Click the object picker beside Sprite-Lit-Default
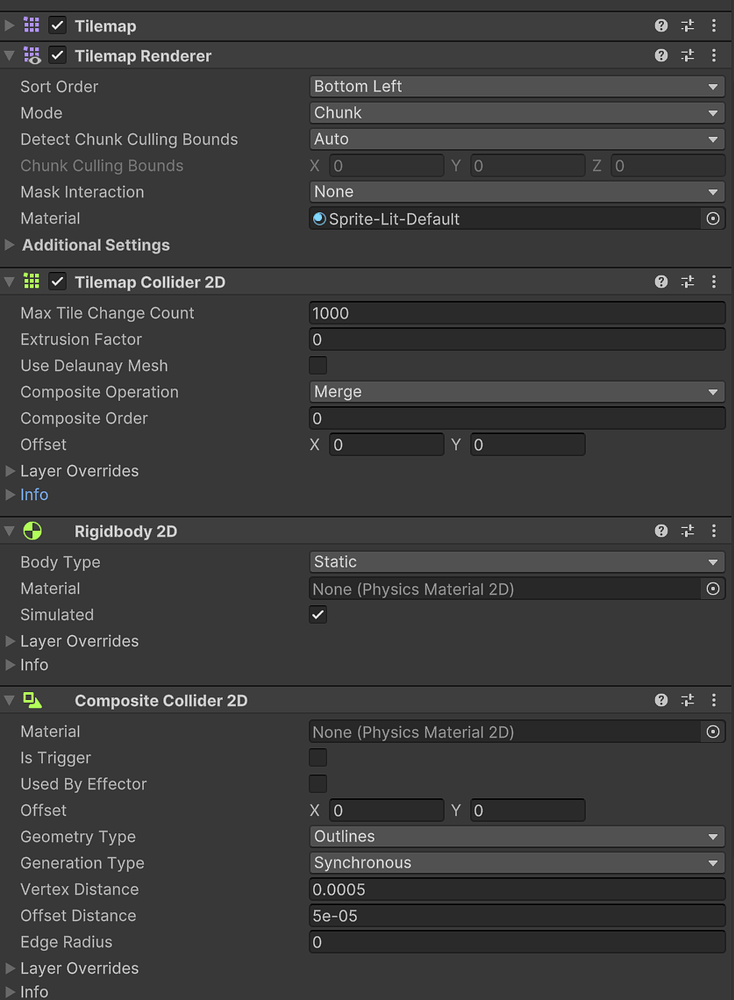 point(712,218)
